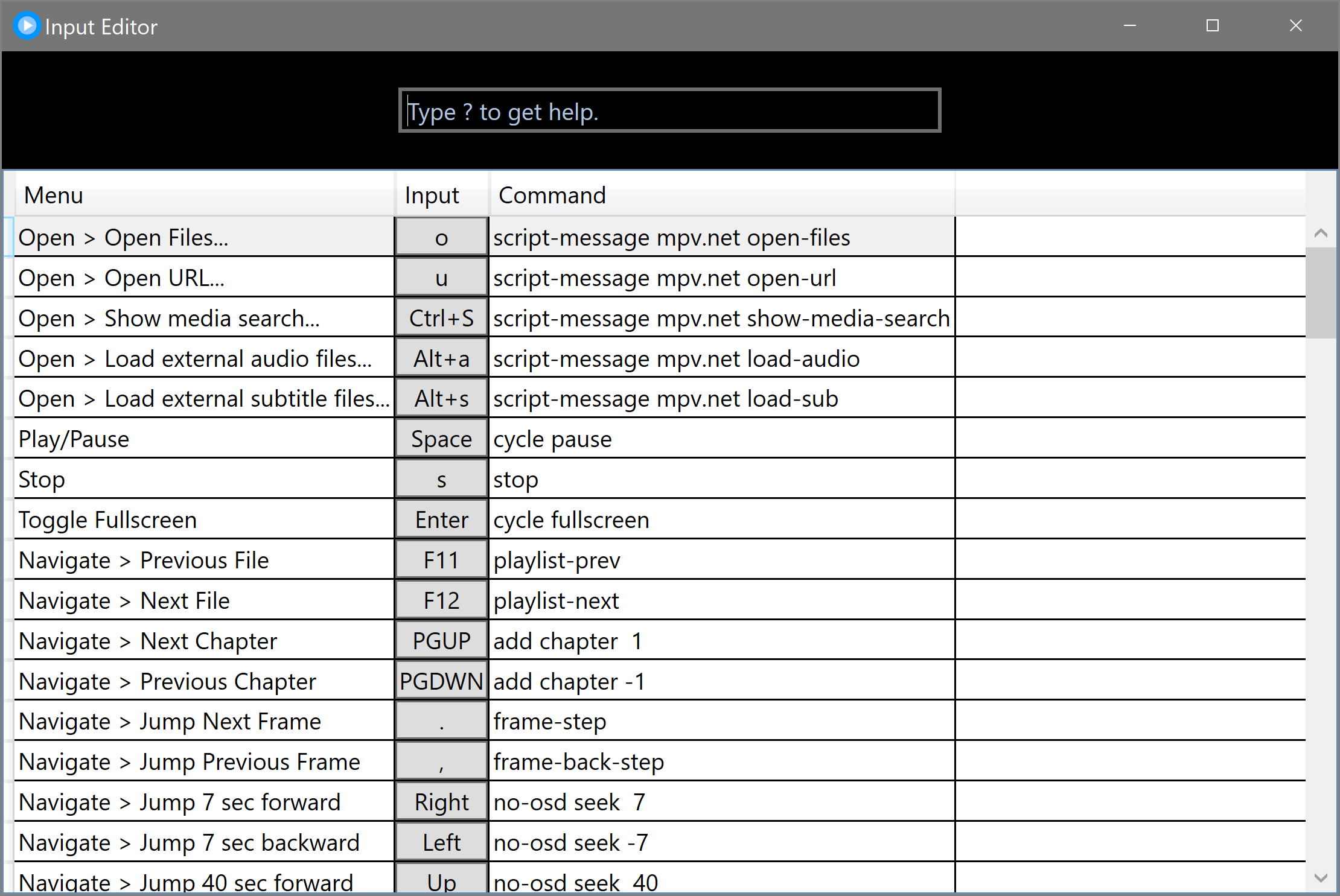Screen dimensions: 1340x896
Task: Select the 'Open > Open URL...' menu cell
Action: tap(204, 278)
